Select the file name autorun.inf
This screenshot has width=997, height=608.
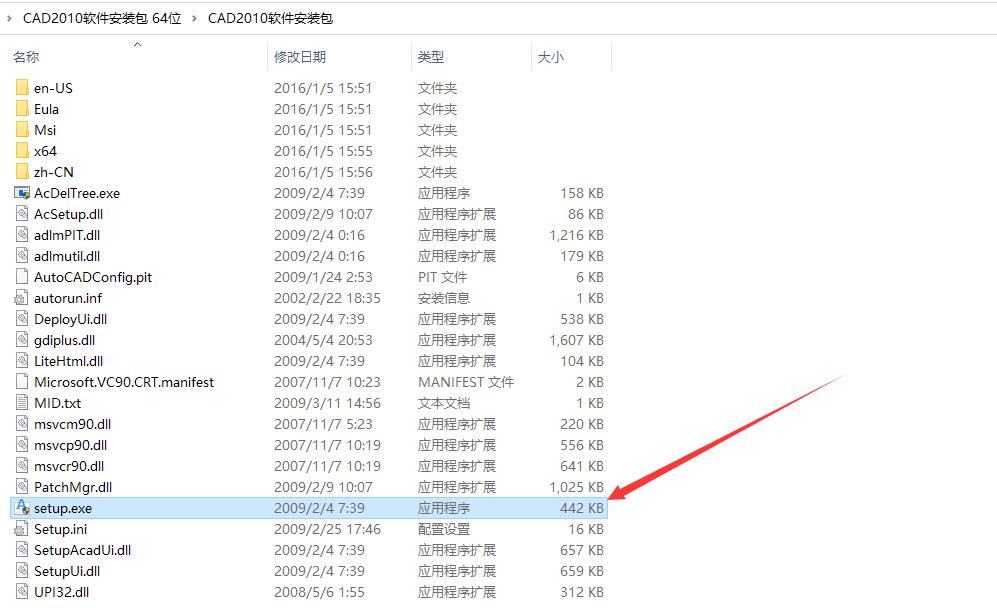tap(68, 298)
